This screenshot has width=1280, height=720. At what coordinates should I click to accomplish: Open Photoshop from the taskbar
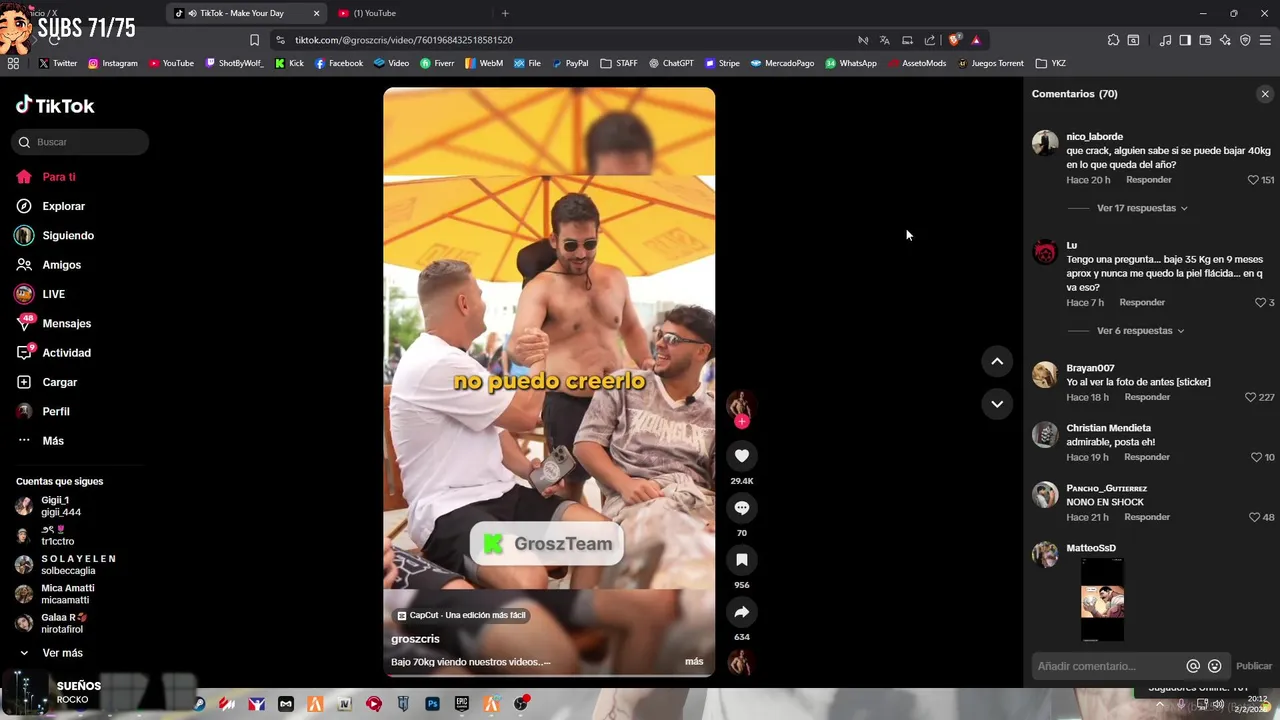tap(432, 704)
